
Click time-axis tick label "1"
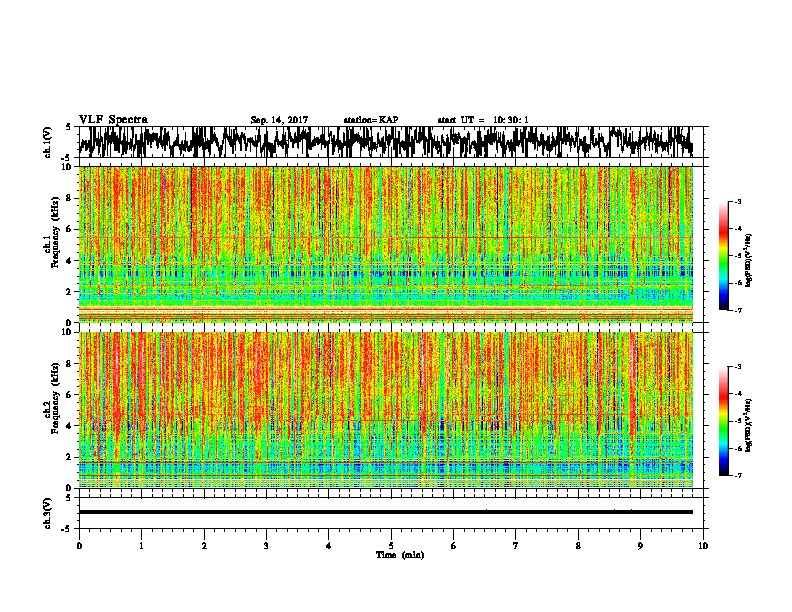click(141, 546)
